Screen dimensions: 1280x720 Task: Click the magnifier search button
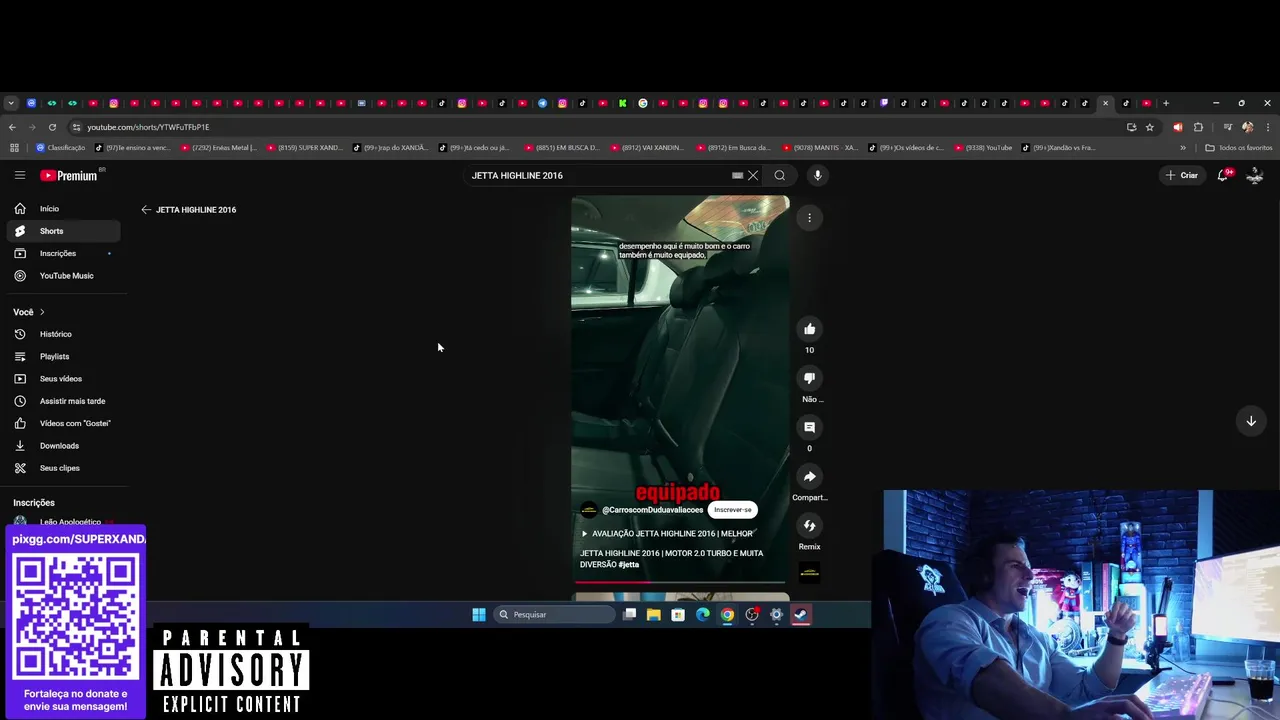pyautogui.click(x=780, y=175)
